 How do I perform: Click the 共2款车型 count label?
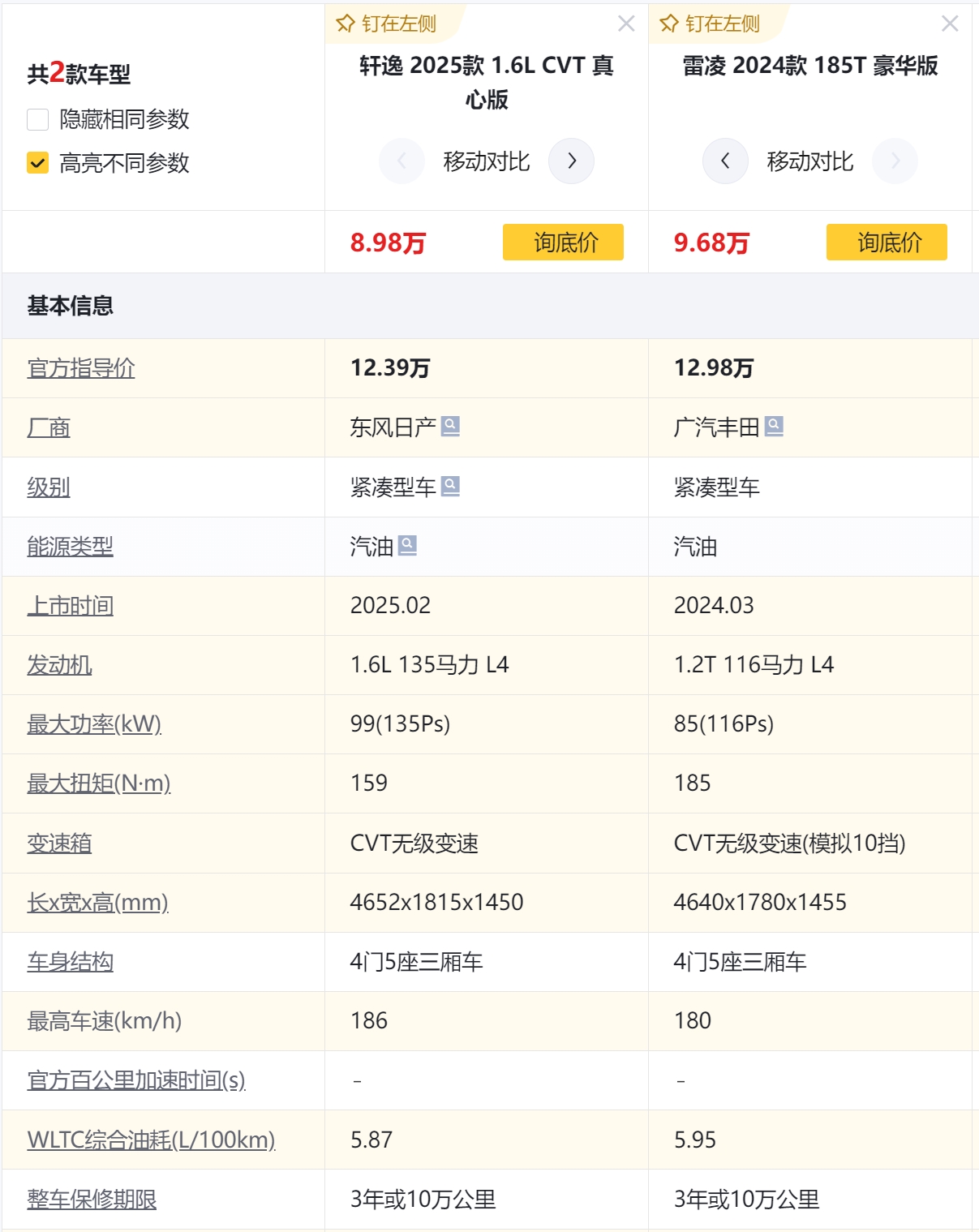click(x=79, y=73)
